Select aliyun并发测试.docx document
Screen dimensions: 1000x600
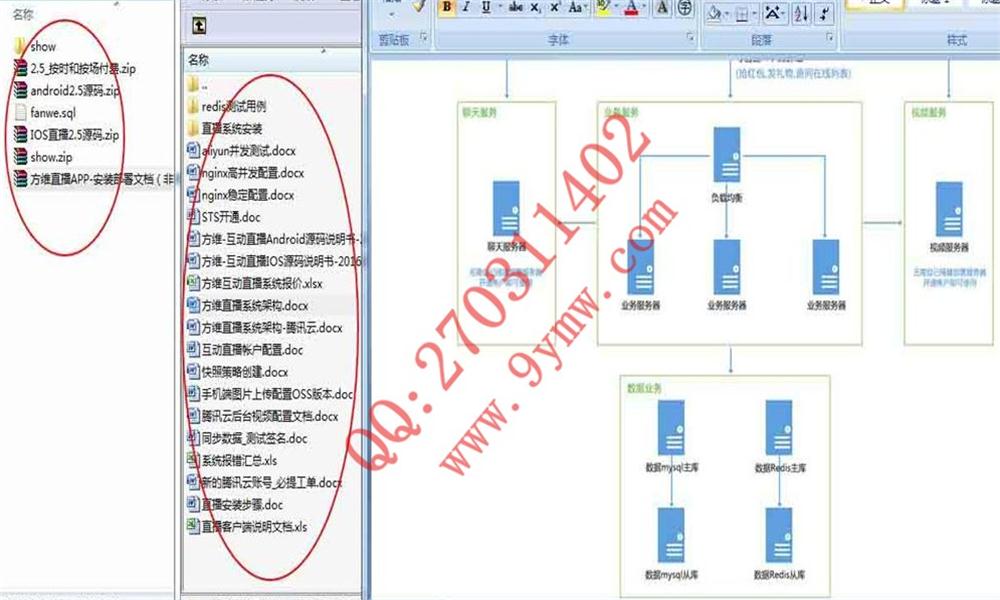coord(241,150)
